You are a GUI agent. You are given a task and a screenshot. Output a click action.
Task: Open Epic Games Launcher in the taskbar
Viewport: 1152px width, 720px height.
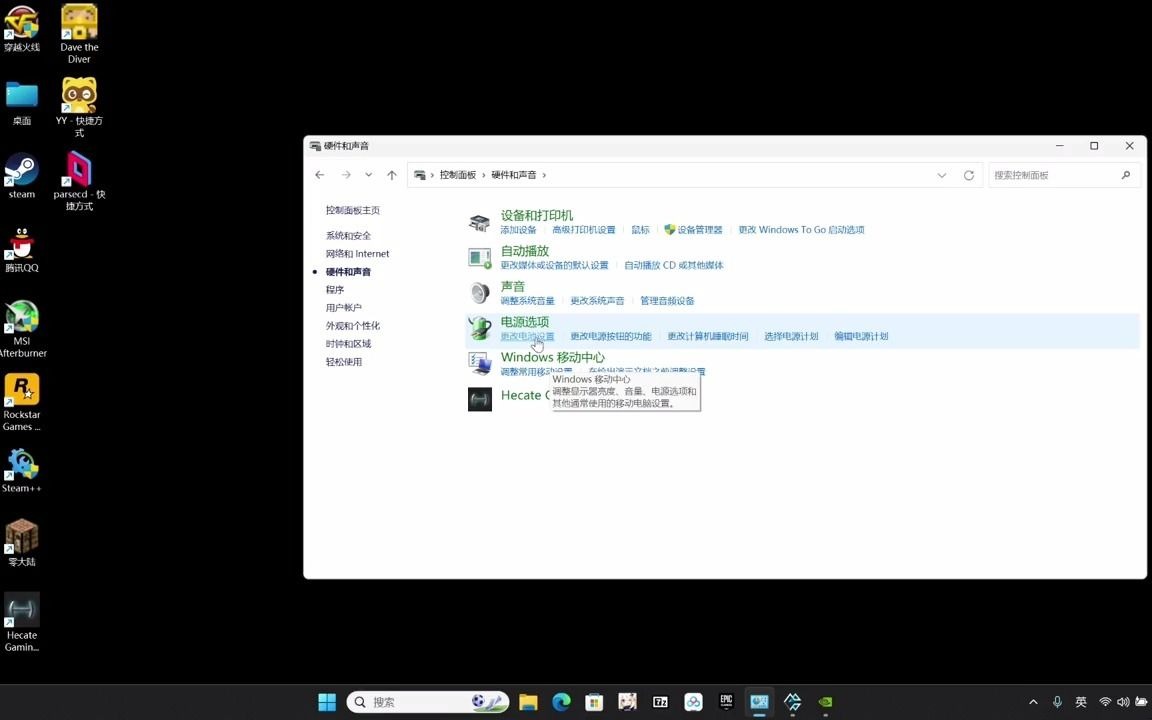[726, 702]
